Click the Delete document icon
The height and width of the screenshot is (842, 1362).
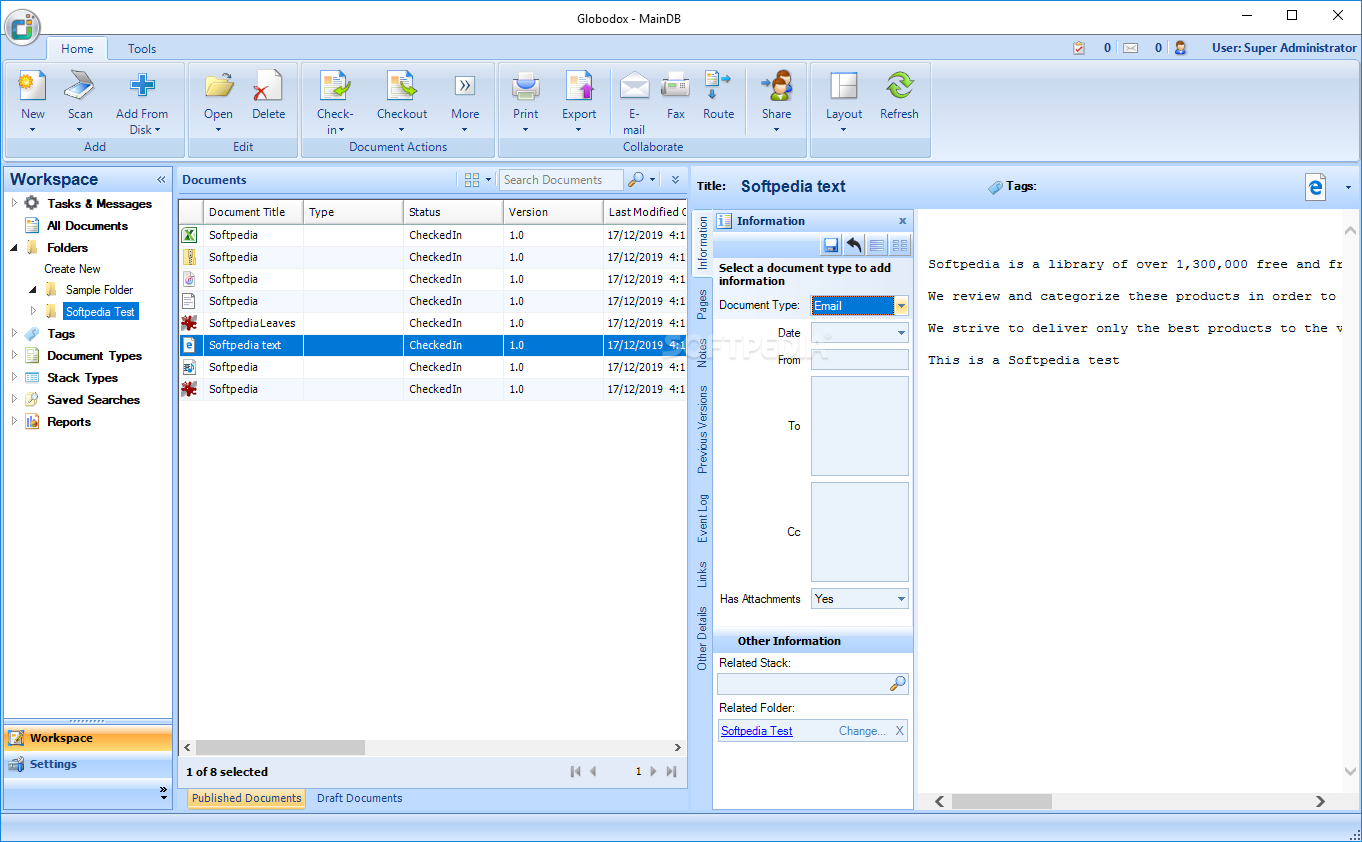(x=268, y=87)
